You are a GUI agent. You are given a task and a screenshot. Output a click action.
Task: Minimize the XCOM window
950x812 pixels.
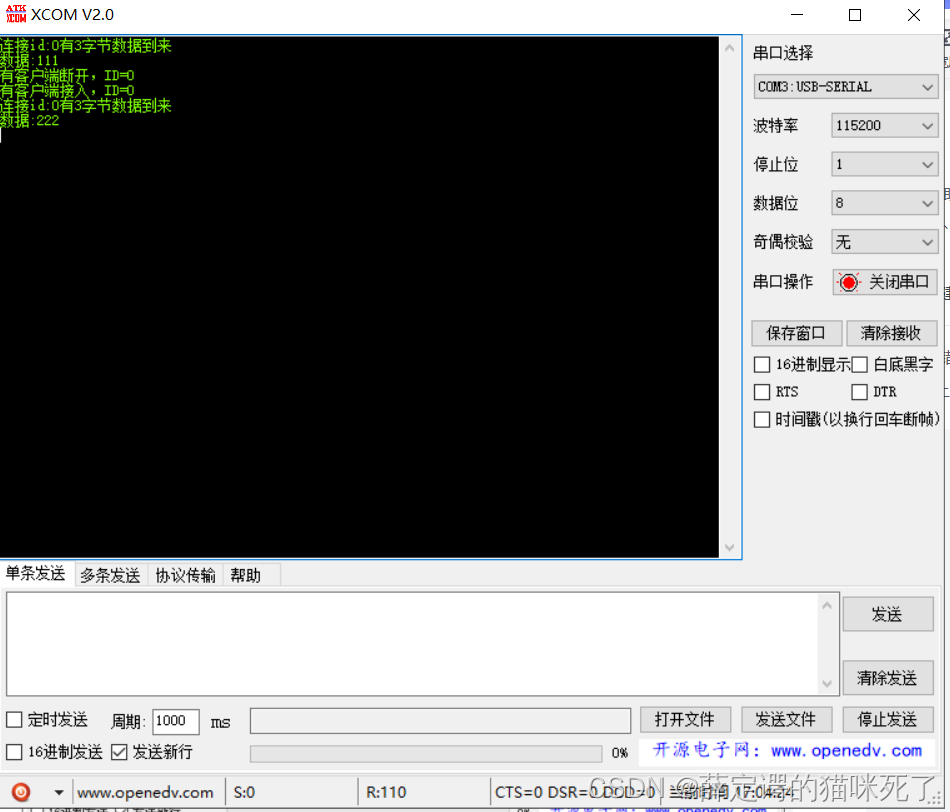797,15
